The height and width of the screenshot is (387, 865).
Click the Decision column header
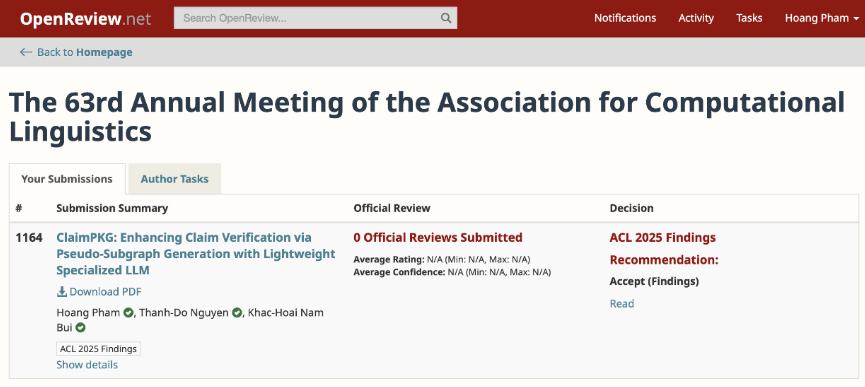point(631,208)
